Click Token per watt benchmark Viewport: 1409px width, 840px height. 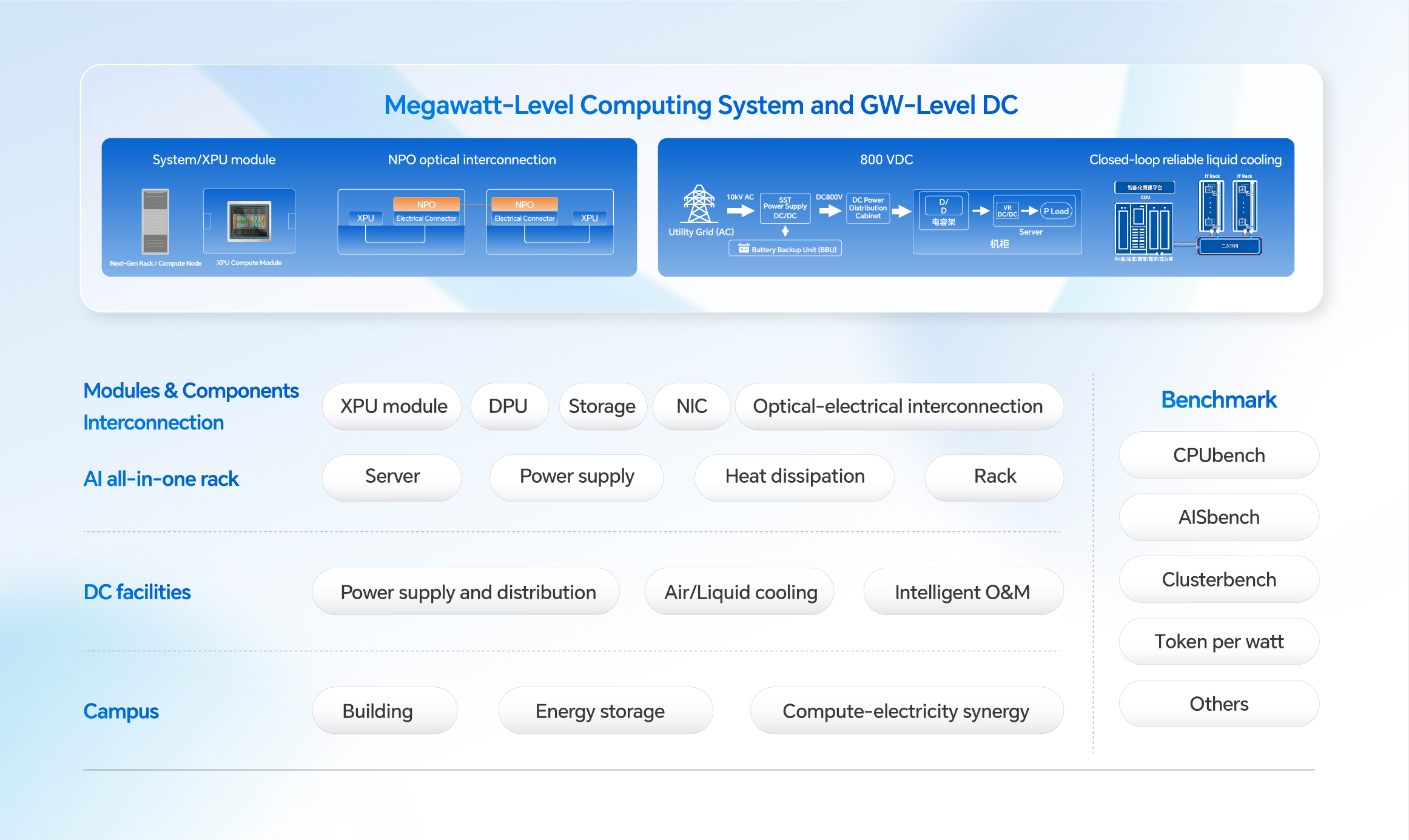1219,642
